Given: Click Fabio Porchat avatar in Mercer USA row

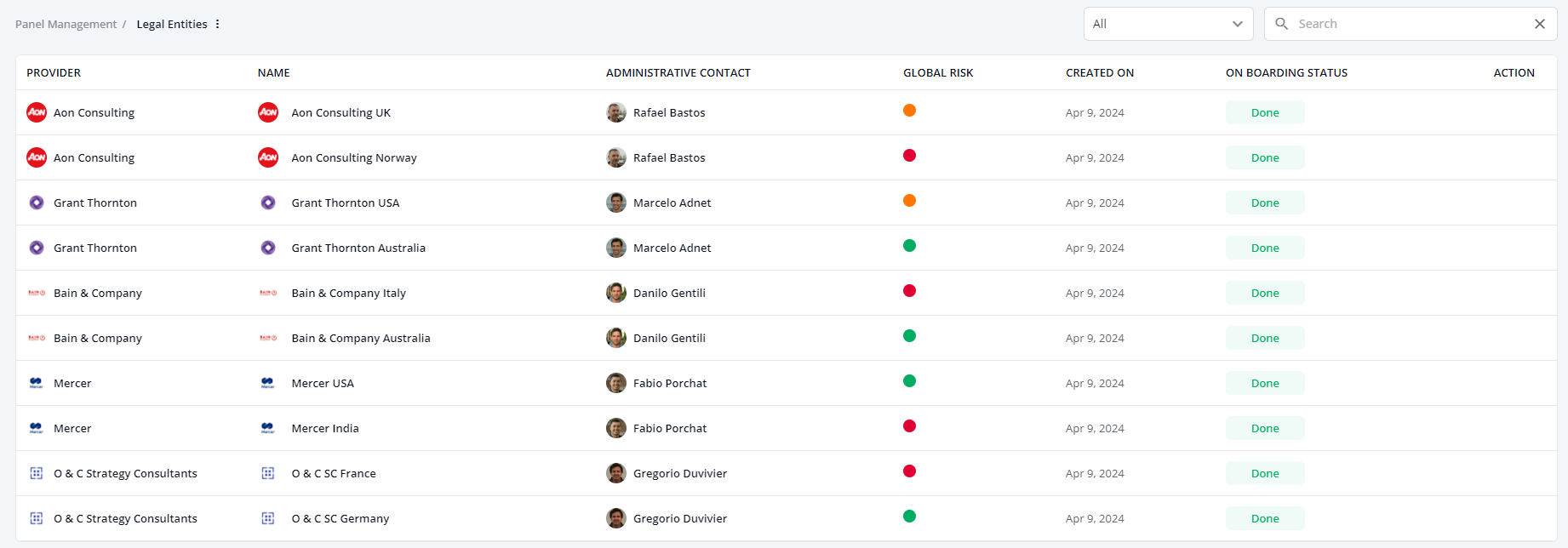Looking at the screenshot, I should click(x=616, y=383).
